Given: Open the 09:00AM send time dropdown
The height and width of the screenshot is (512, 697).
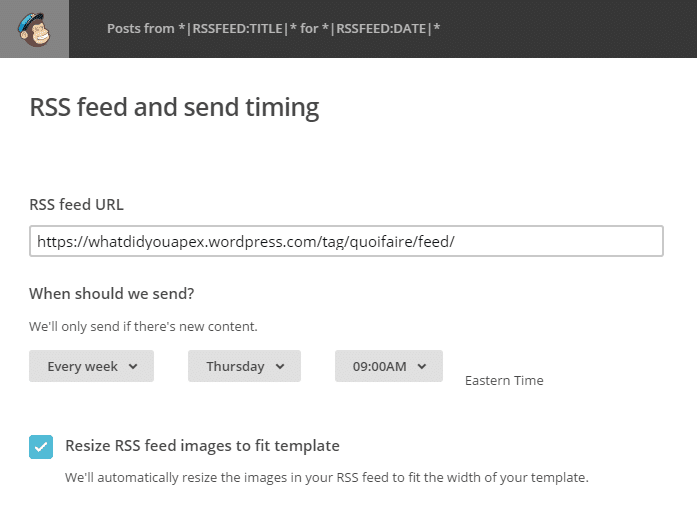Looking at the screenshot, I should (389, 366).
